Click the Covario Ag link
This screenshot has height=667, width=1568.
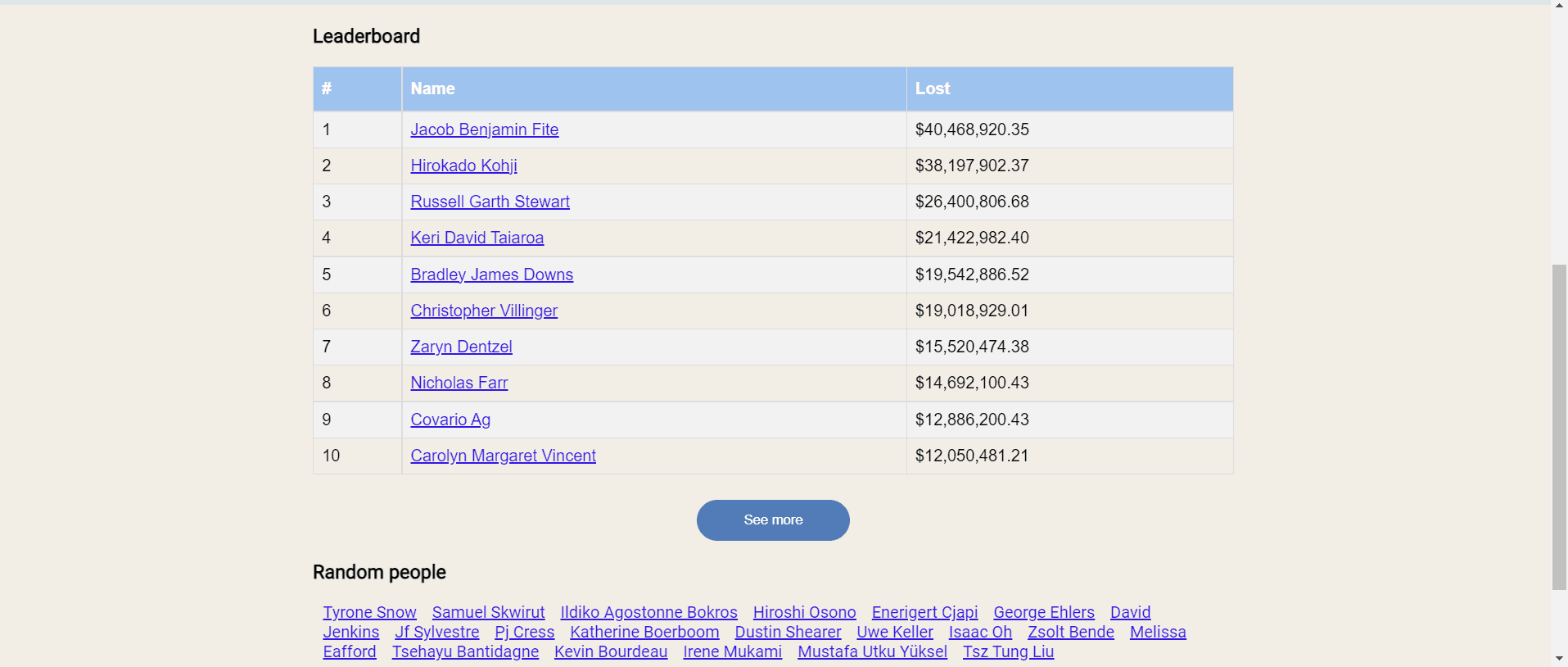tap(450, 420)
